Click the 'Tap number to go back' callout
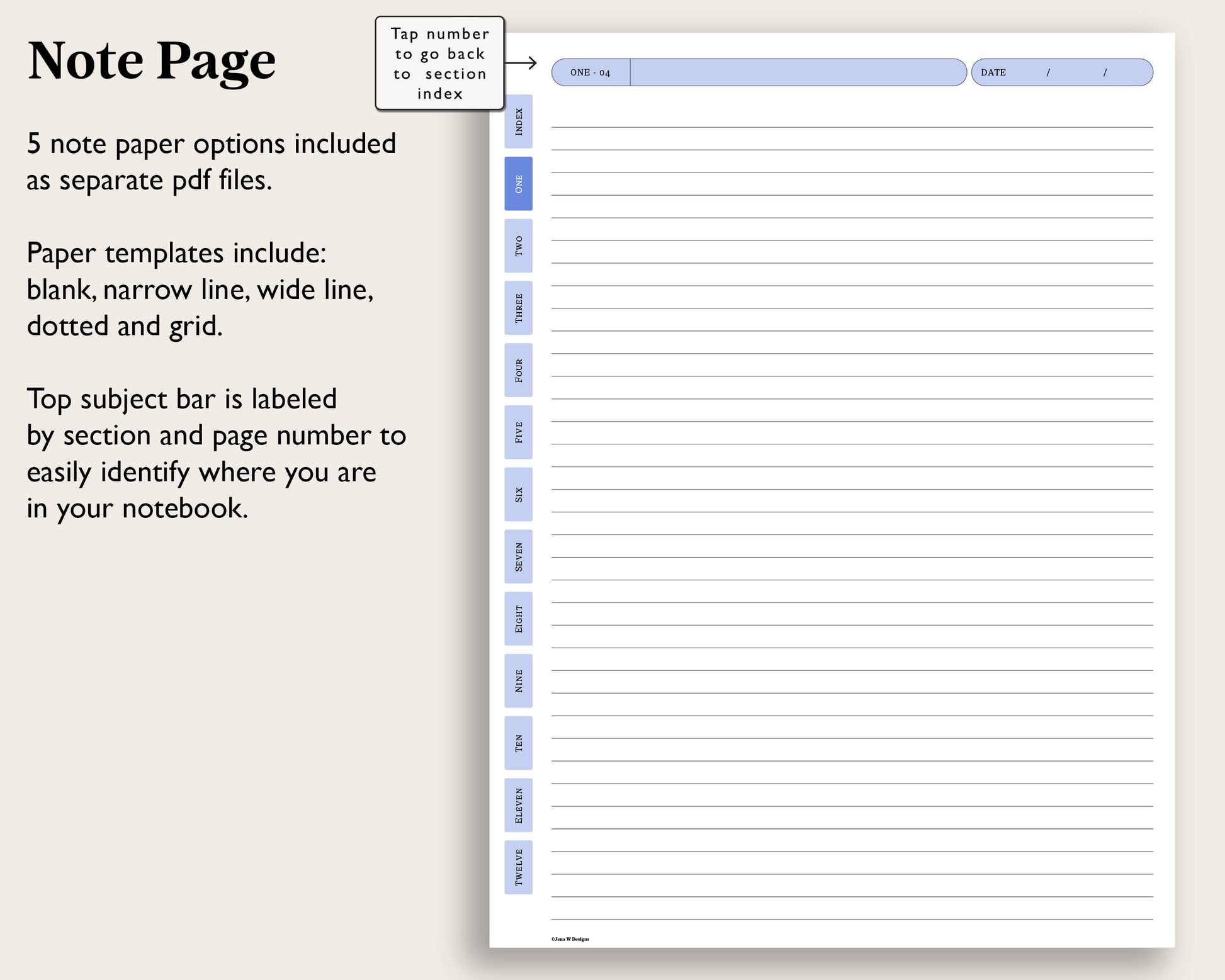 coord(439,64)
